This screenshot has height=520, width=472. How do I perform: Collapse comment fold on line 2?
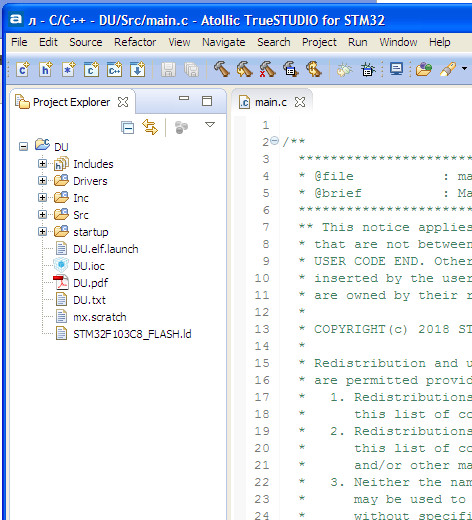coord(274,141)
